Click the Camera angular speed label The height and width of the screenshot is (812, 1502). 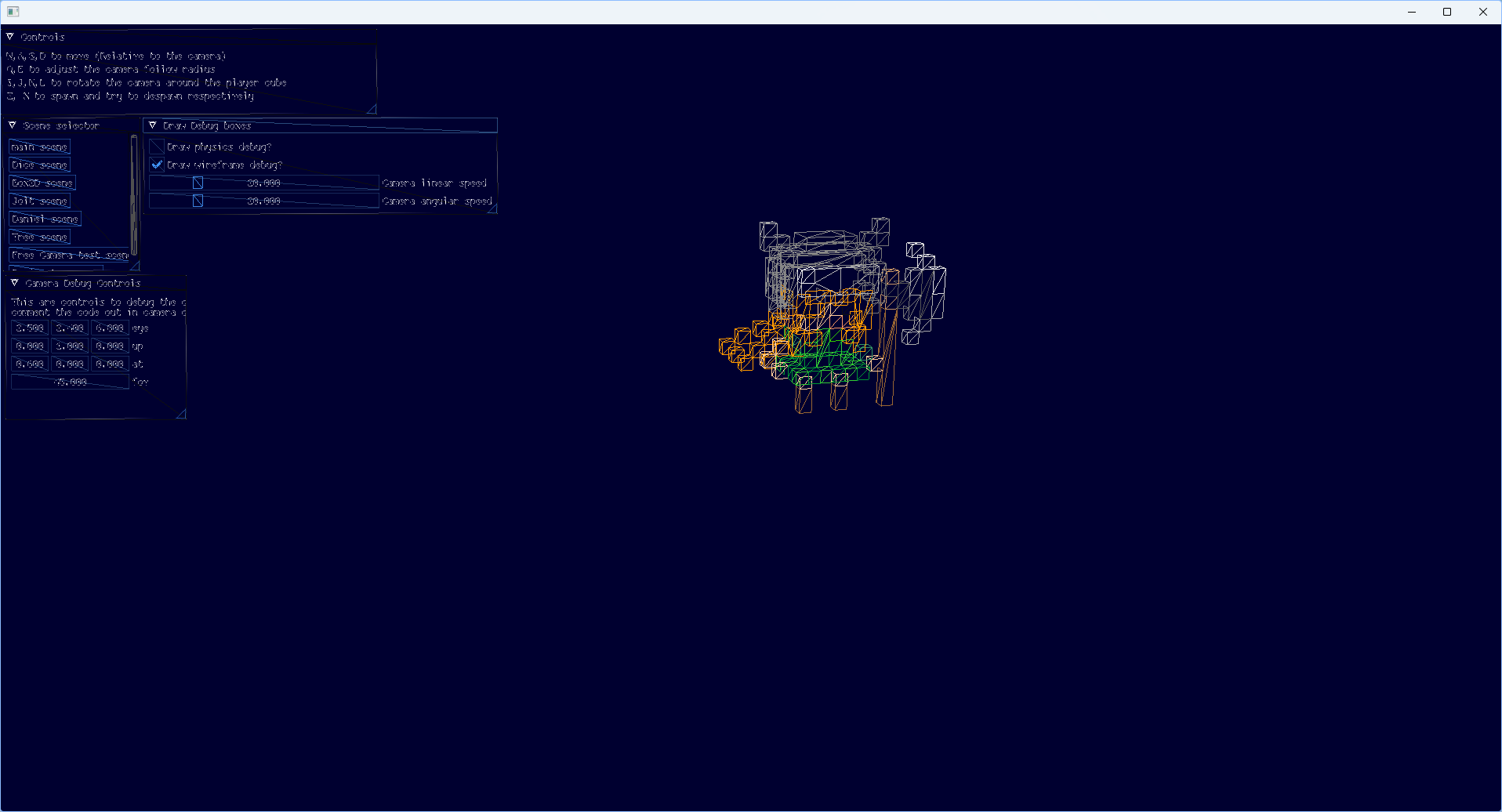(x=437, y=201)
